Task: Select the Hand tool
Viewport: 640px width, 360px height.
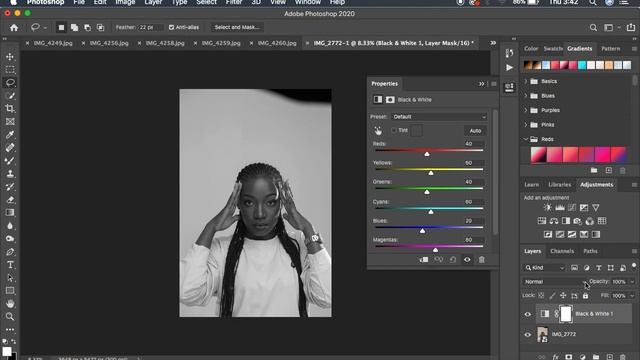Action: [x=10, y=304]
